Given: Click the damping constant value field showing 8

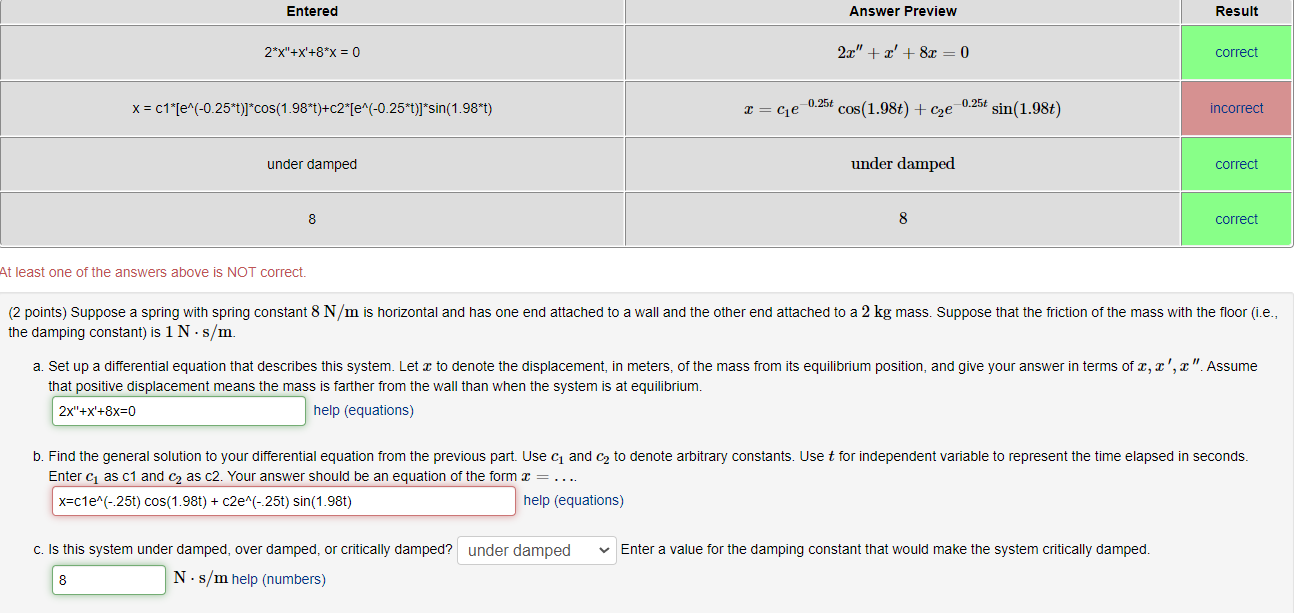Looking at the screenshot, I should click(108, 579).
